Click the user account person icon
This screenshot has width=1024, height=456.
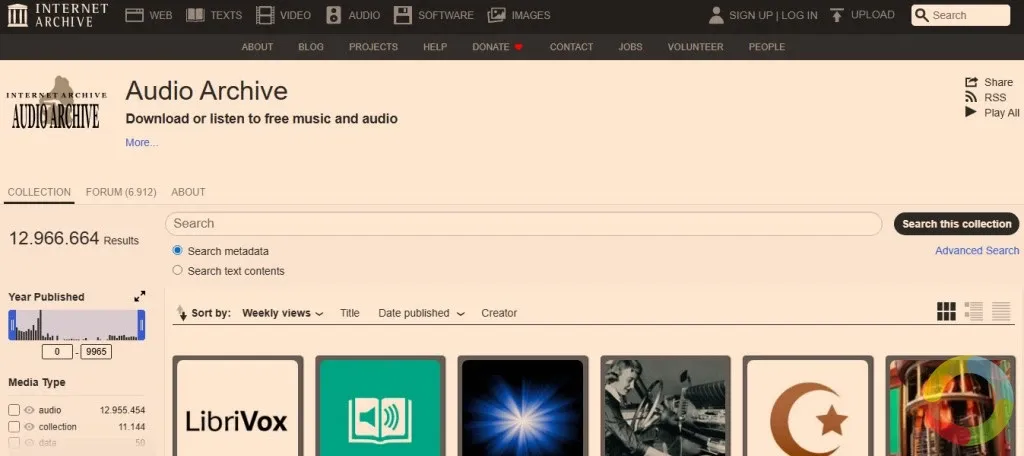pyautogui.click(x=716, y=15)
